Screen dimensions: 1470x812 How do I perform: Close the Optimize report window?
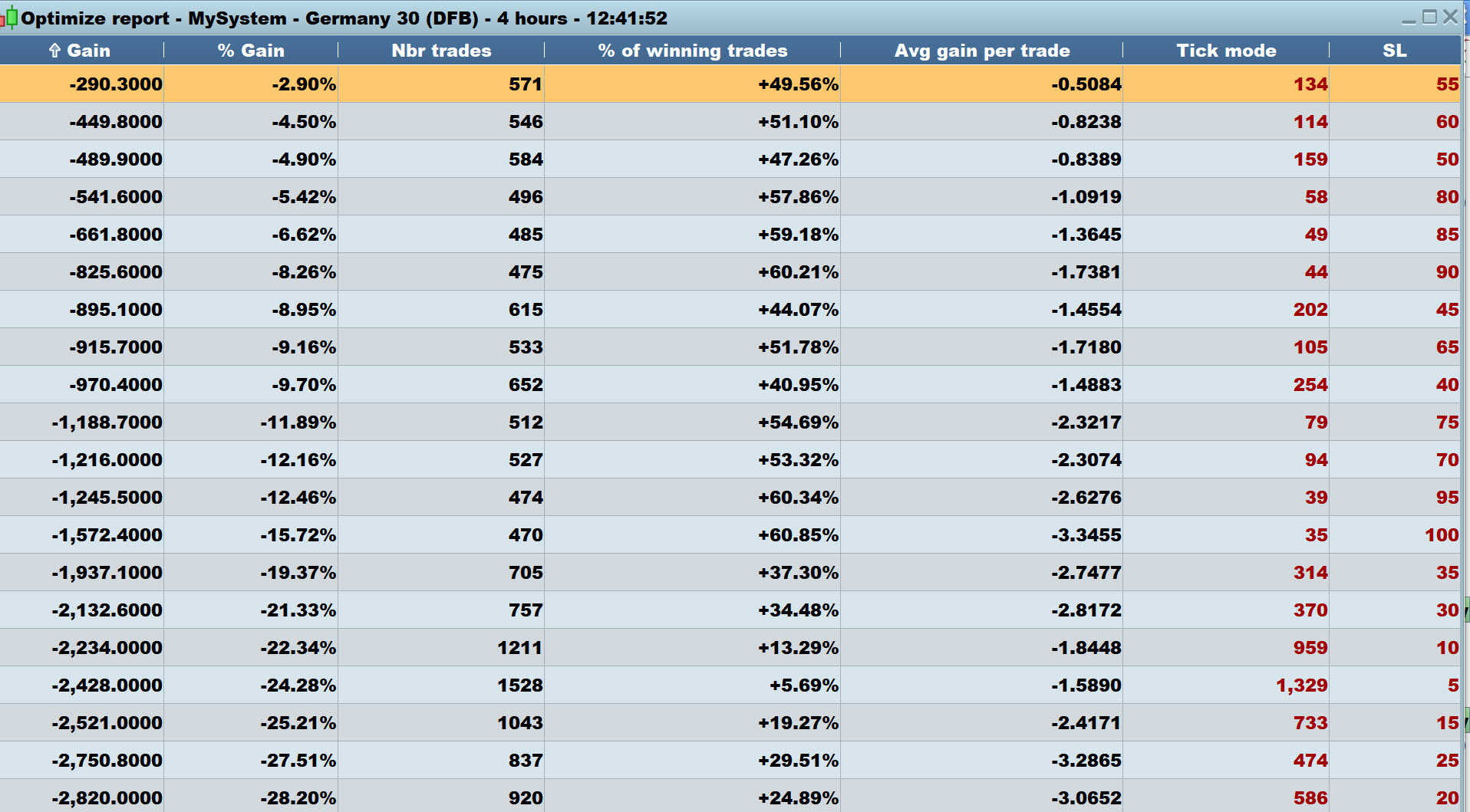pyautogui.click(x=1450, y=17)
